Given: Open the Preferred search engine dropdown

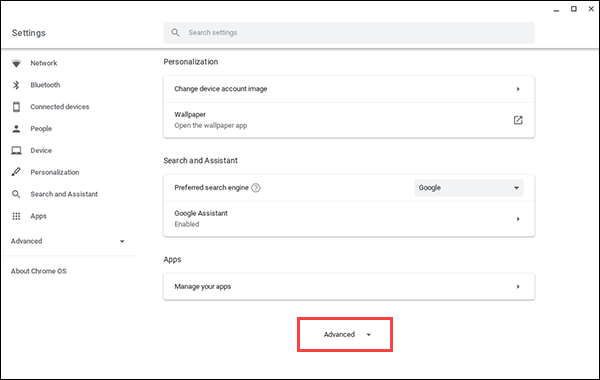Looking at the screenshot, I should pyautogui.click(x=469, y=188).
